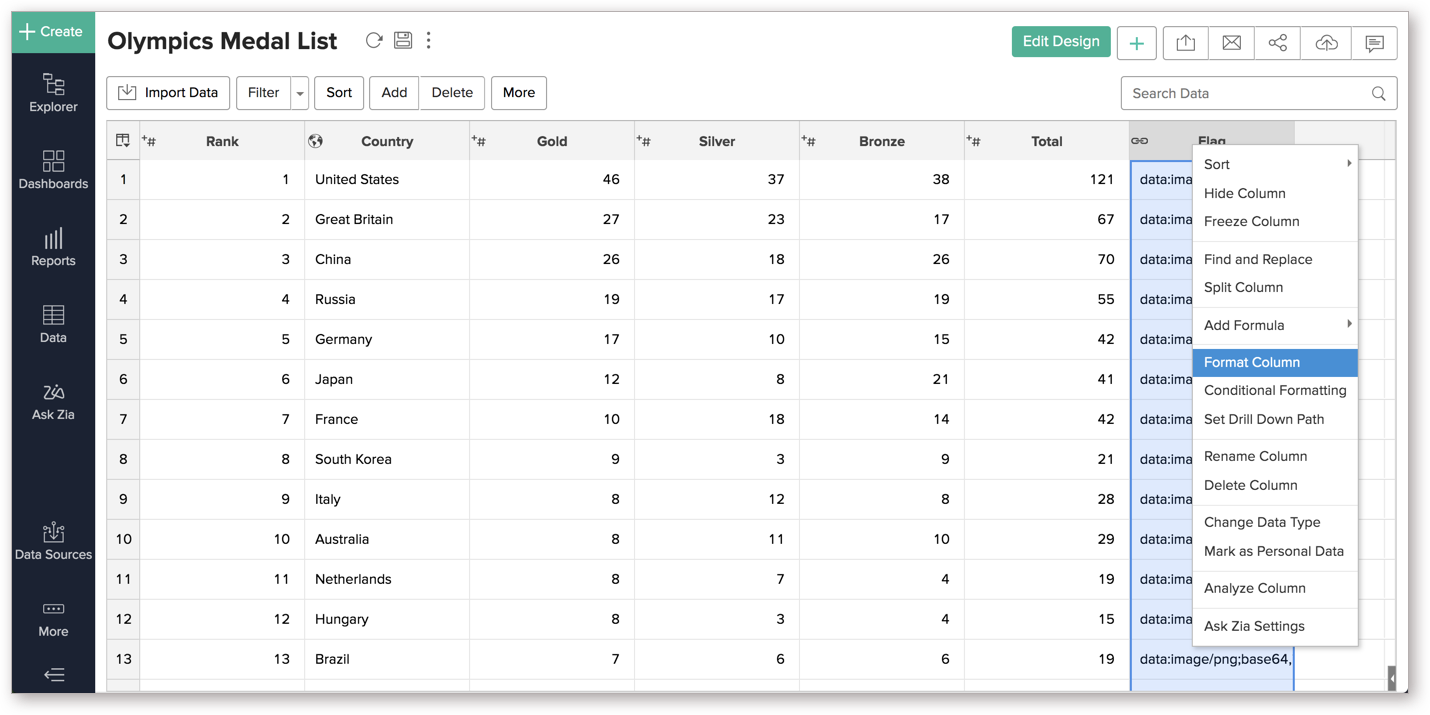Save the workspace using the save icon

(x=403, y=40)
